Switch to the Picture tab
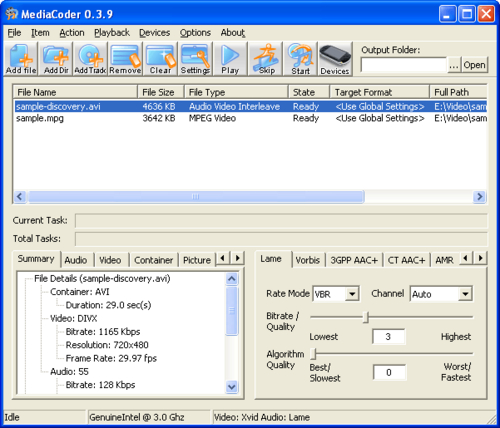This screenshot has height=428, width=500. point(197,260)
